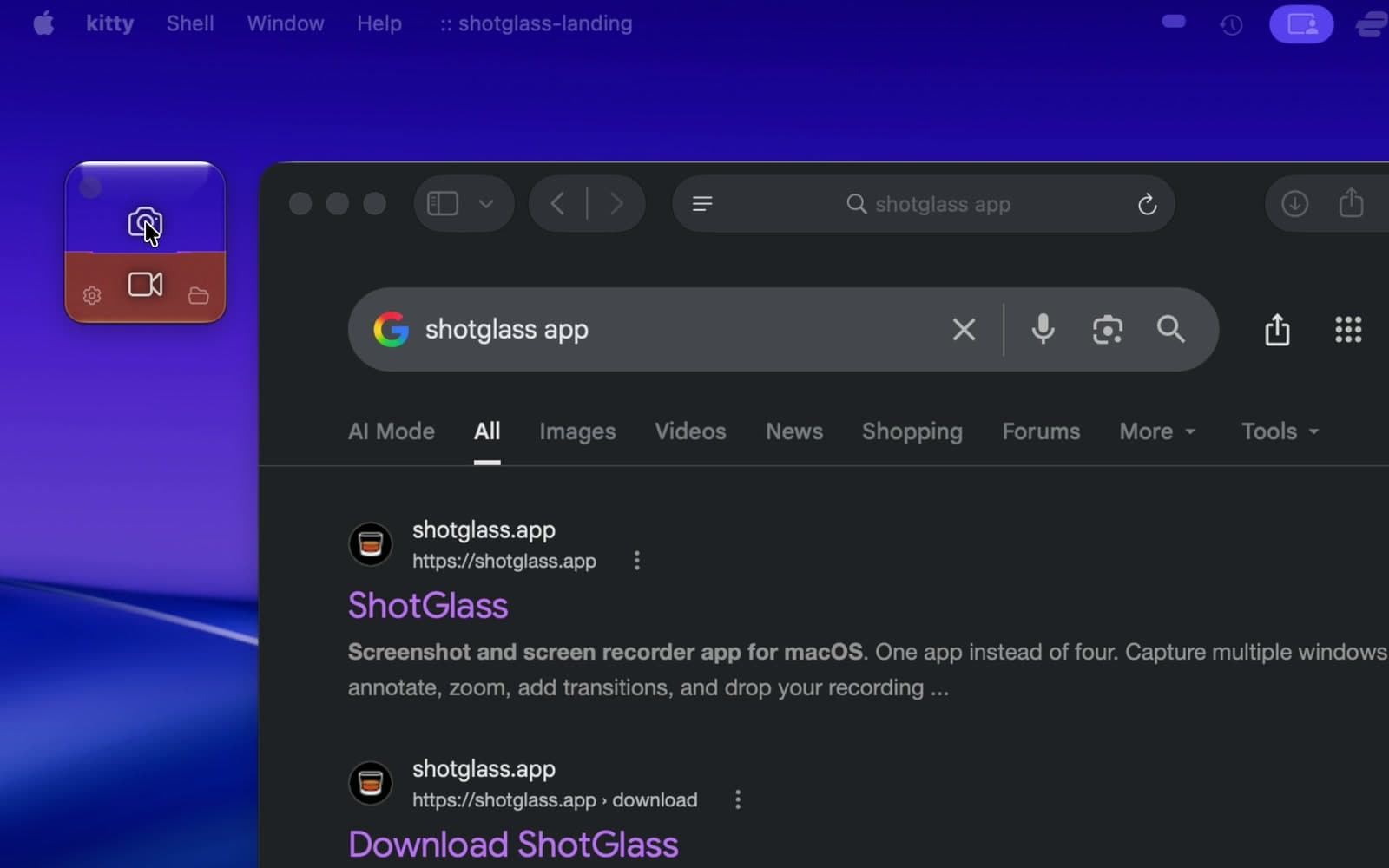Switch to Images results

577,431
